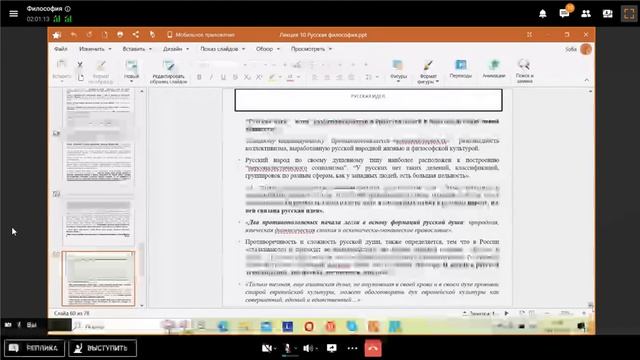The height and width of the screenshot is (360, 640).
Task: Click the Paste (Вставить) ribbon button
Action: click(61, 71)
